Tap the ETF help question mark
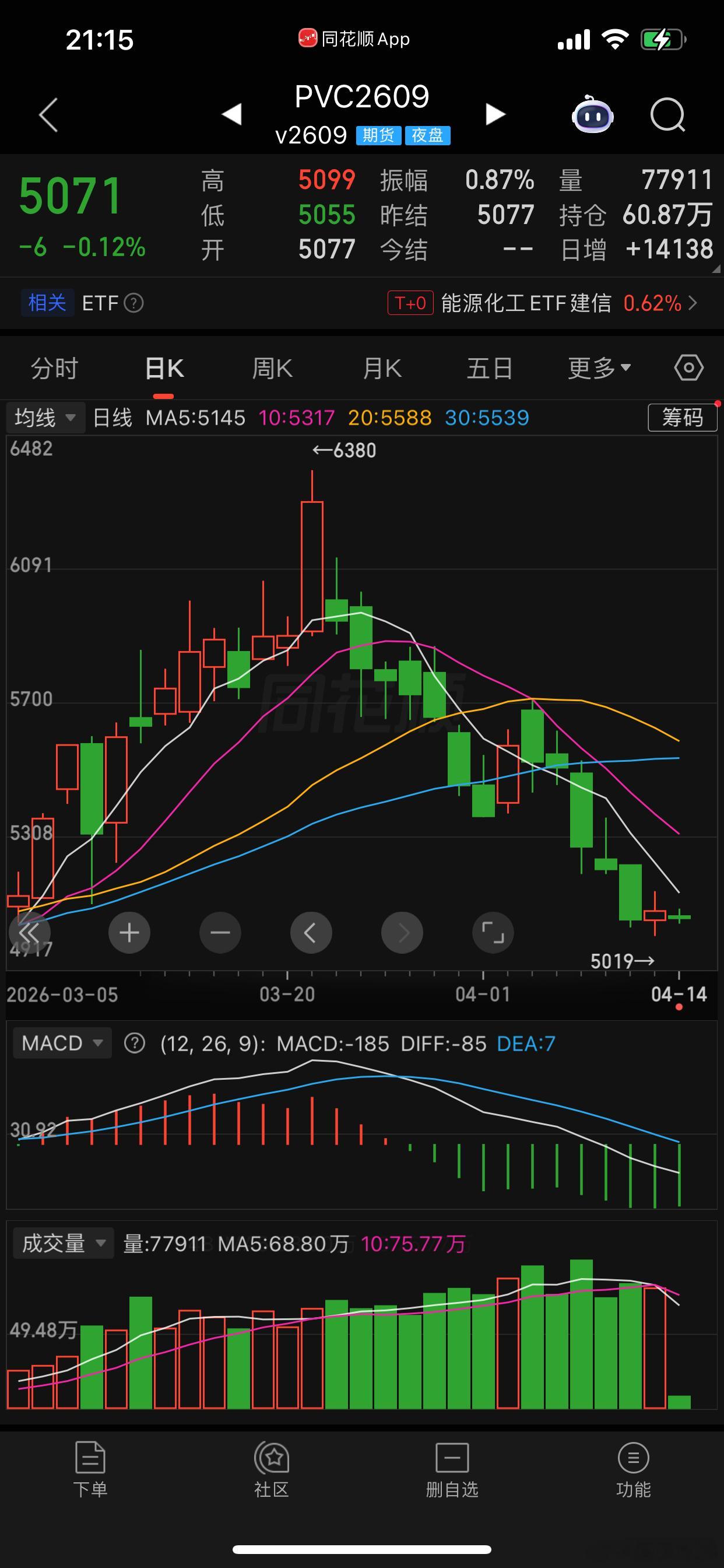Screen dimensions: 724x1568 pos(134,303)
